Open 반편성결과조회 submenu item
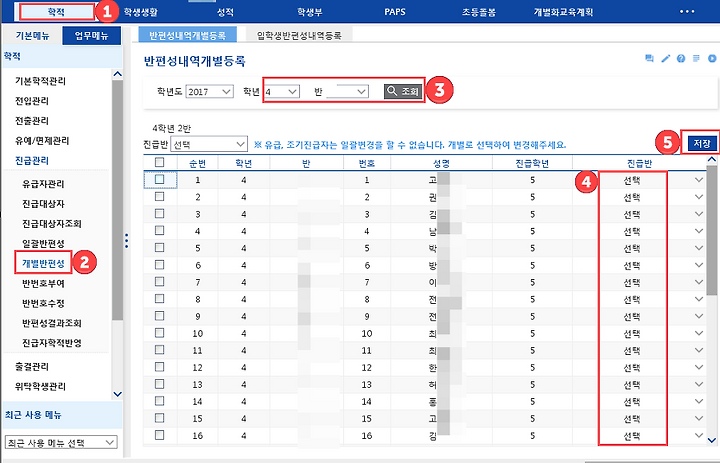 pyautogui.click(x=52, y=323)
